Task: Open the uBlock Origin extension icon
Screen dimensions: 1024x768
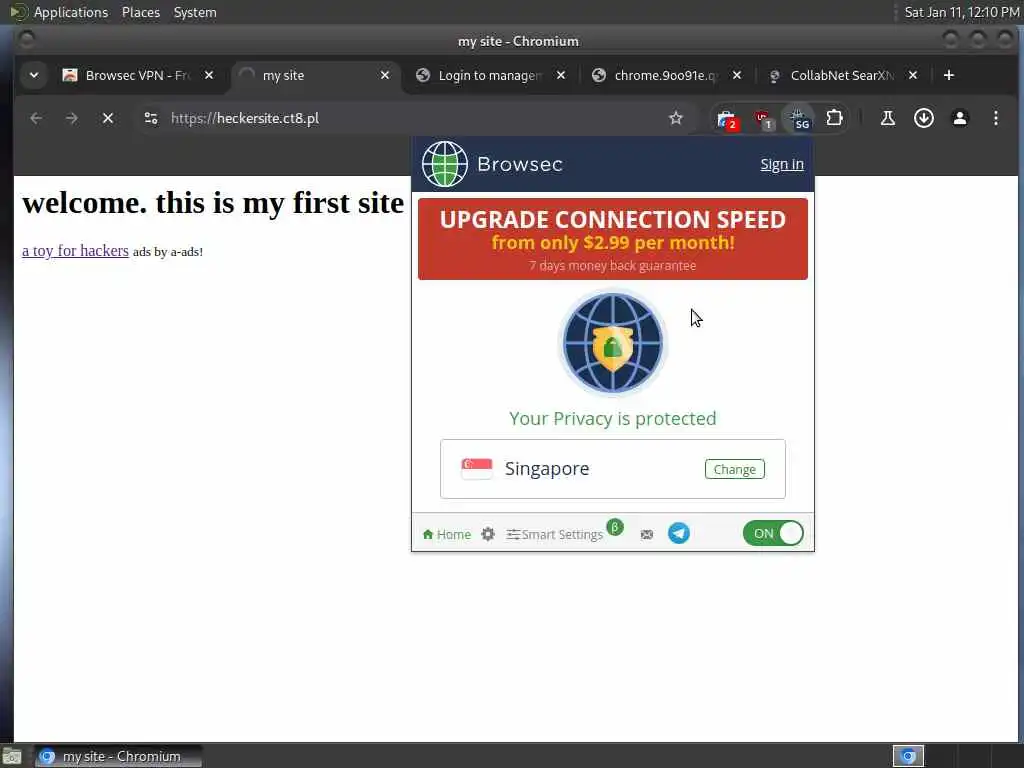Action: pyautogui.click(x=763, y=118)
